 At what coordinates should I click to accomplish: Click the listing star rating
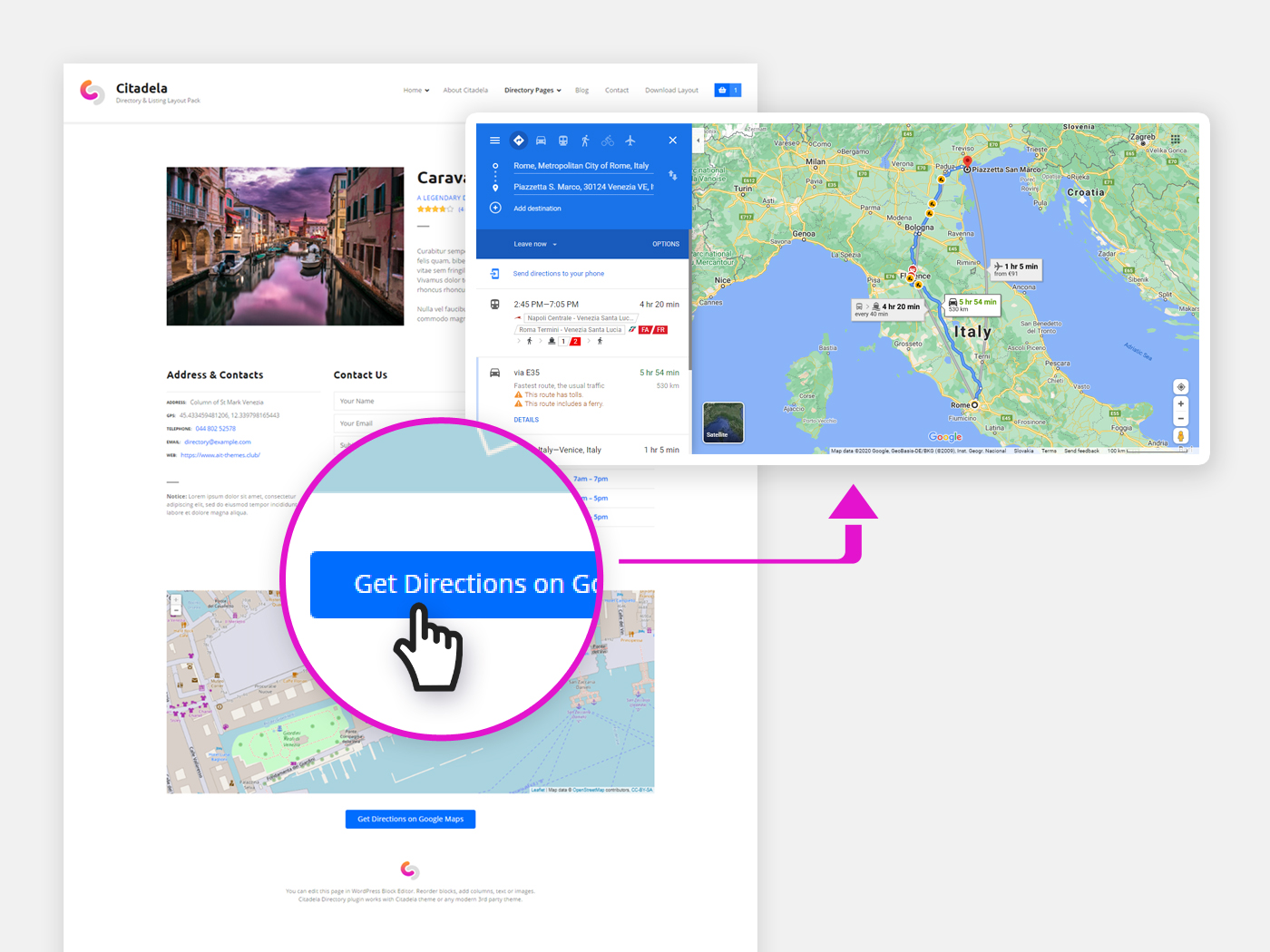pyautogui.click(x=435, y=209)
